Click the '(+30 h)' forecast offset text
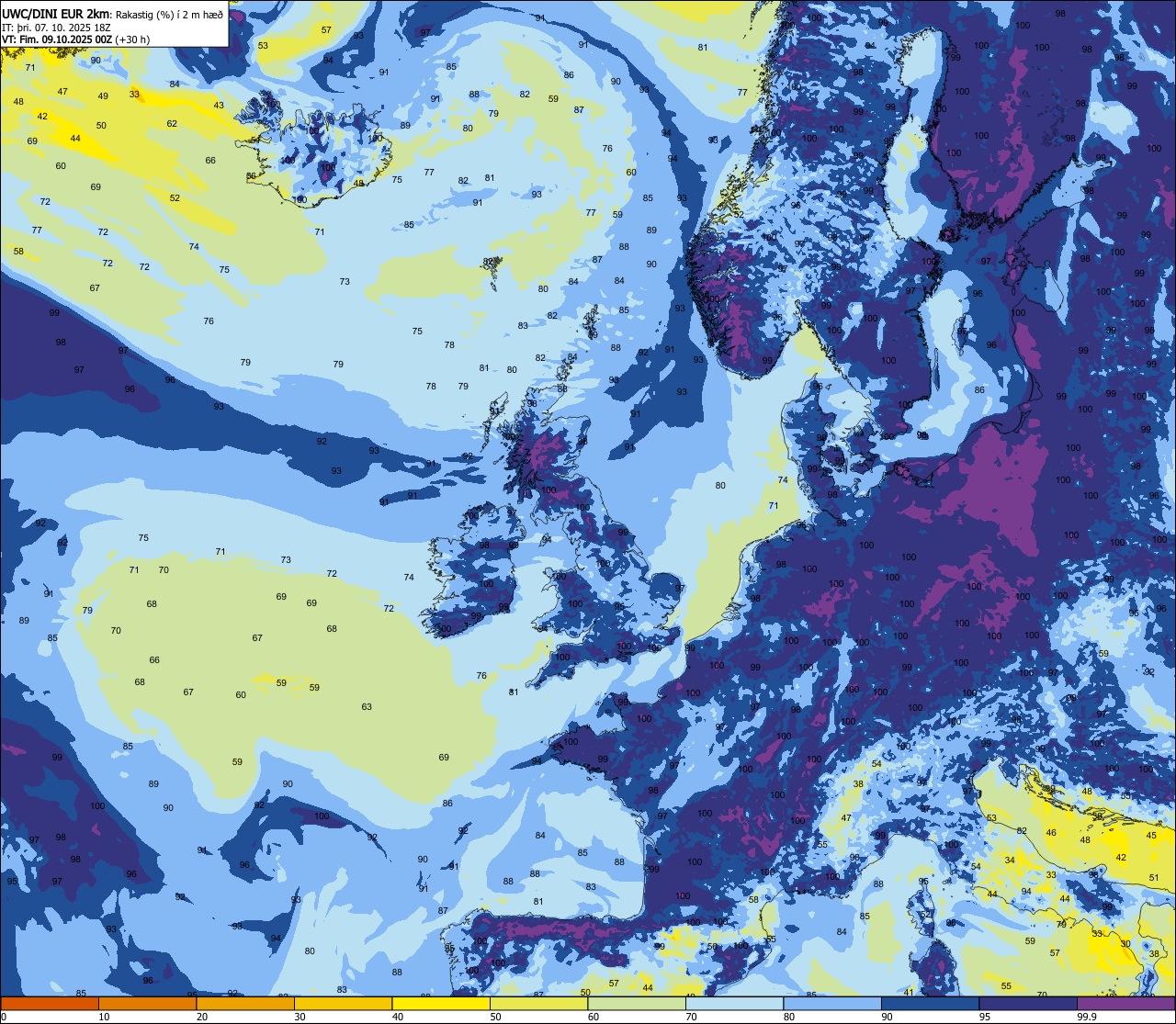Viewport: 1176px width, 1024px height. click(x=132, y=39)
